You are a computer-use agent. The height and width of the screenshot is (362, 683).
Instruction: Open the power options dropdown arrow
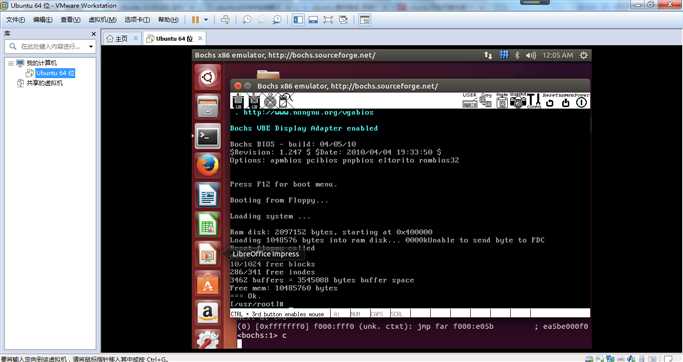[x=206, y=20]
